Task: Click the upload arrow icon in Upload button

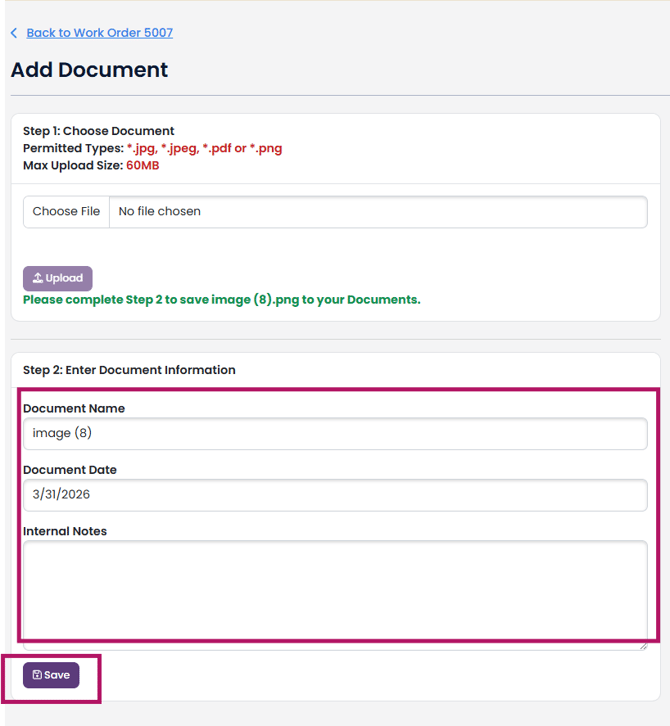Action: pos(38,279)
